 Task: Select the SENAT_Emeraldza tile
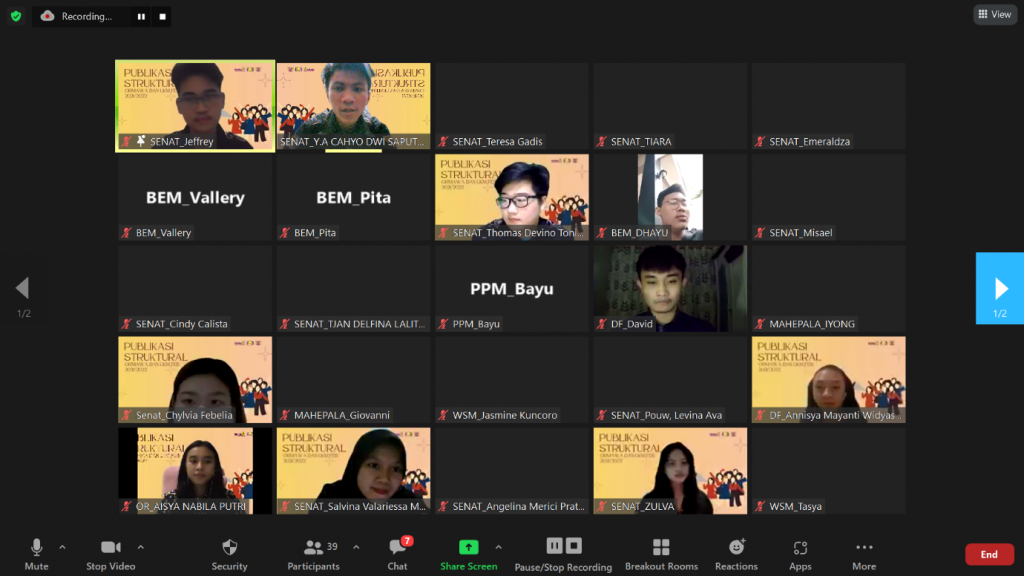828,106
